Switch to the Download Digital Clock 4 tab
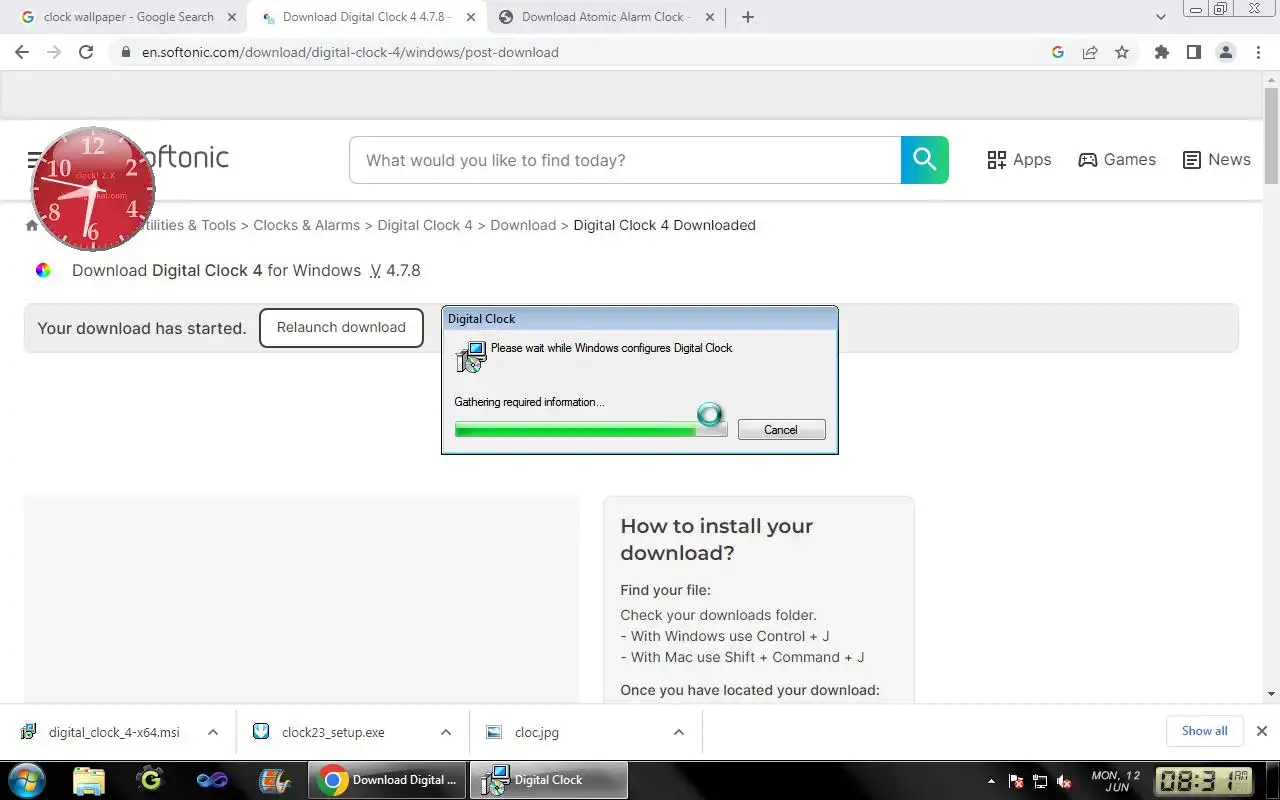This screenshot has height=800, width=1280. click(366, 17)
